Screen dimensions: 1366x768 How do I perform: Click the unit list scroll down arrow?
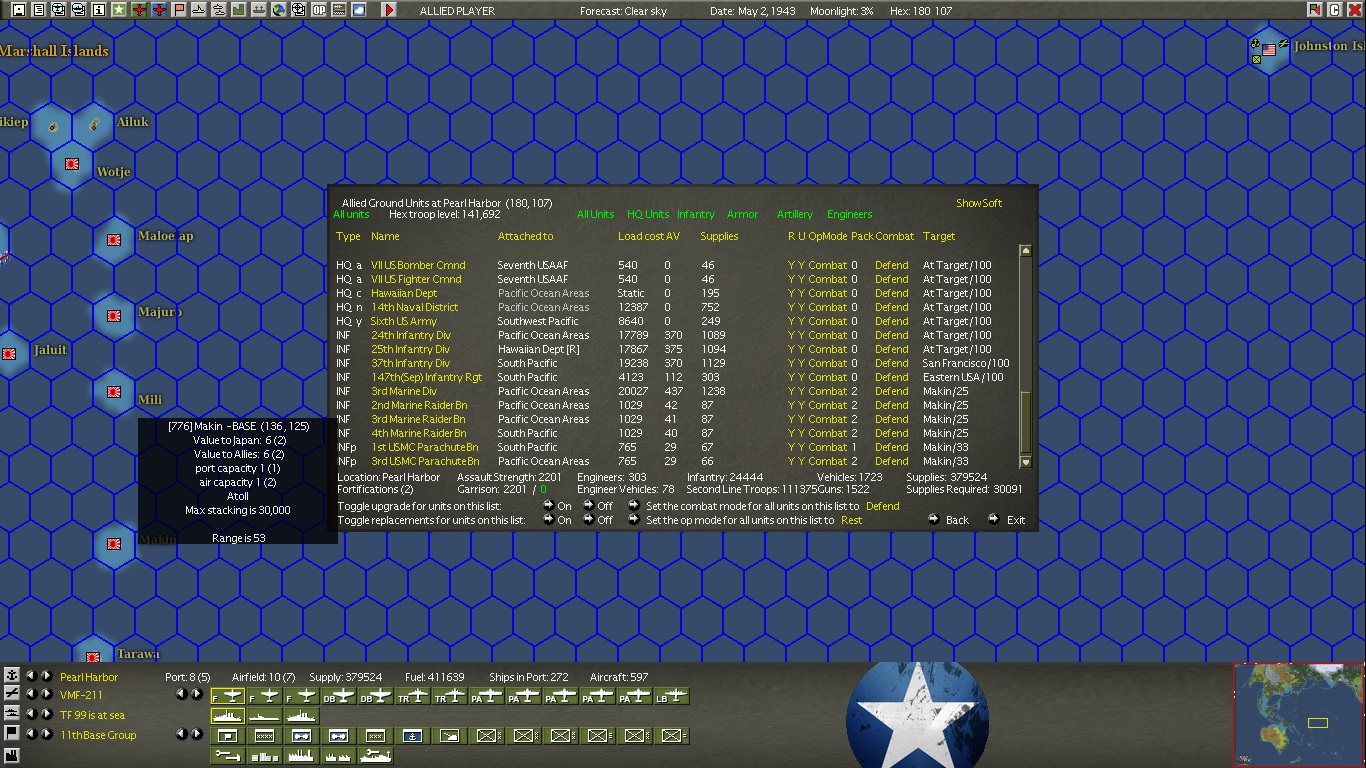pos(1025,462)
